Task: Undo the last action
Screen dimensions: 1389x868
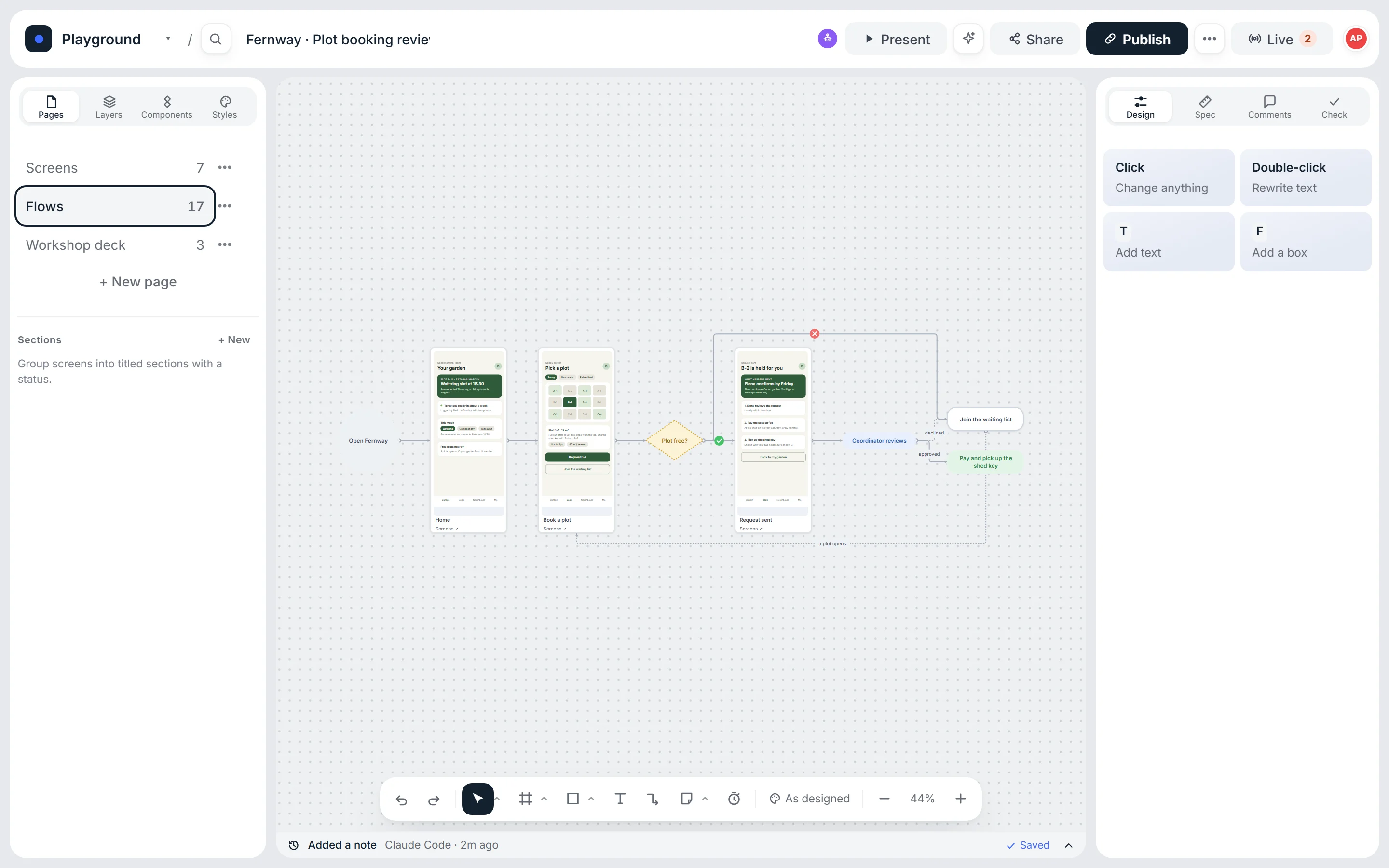Action: point(401,799)
